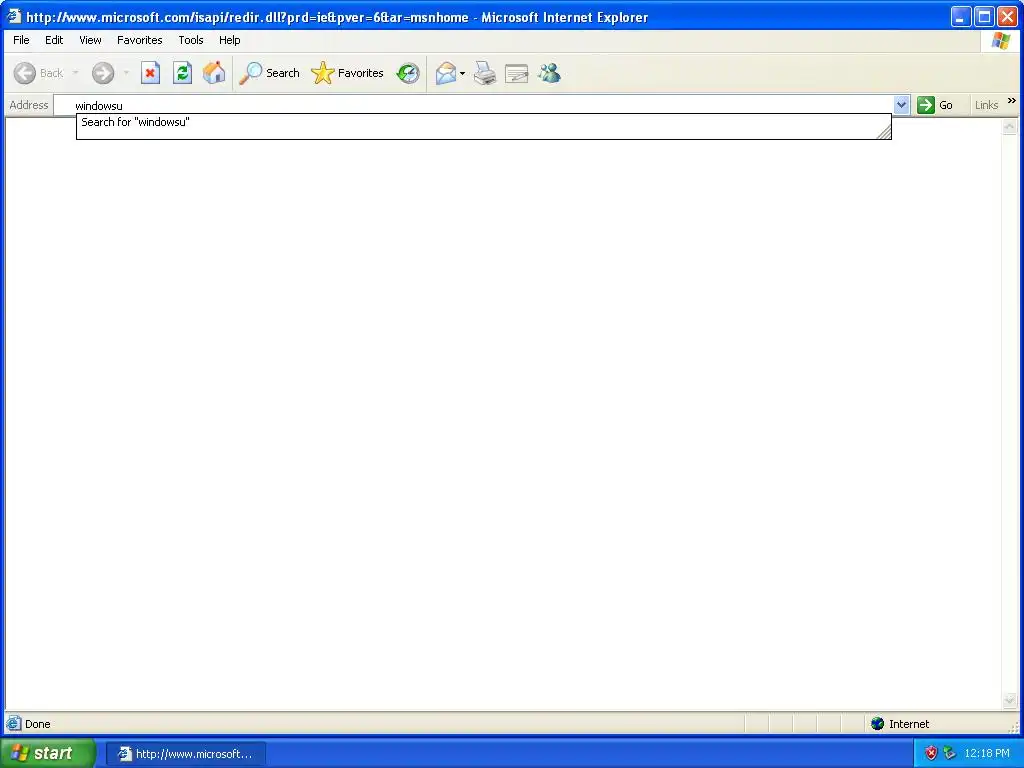Click the taskbar clock showing 12:18 PM

pyautogui.click(x=987, y=753)
